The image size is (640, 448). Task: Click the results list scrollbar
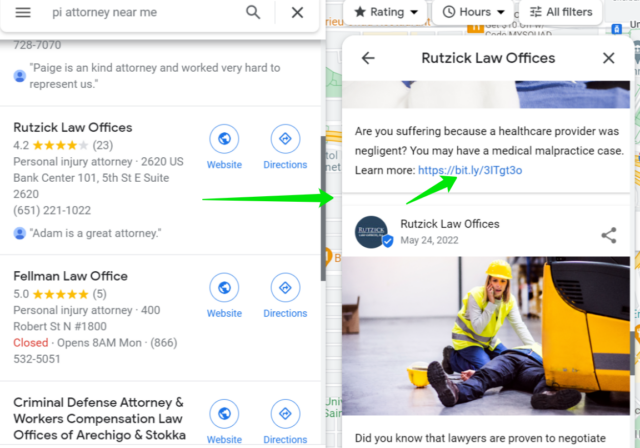323,208
